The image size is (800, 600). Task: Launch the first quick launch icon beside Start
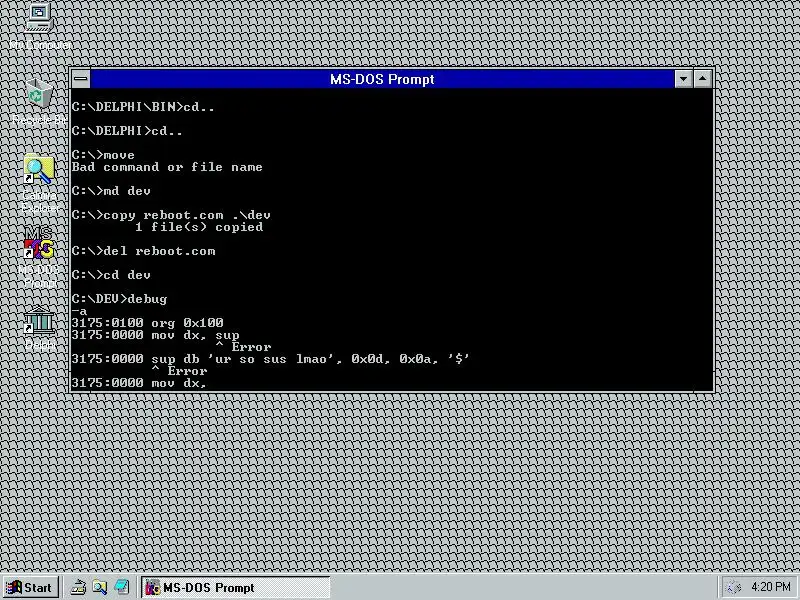pos(78,587)
